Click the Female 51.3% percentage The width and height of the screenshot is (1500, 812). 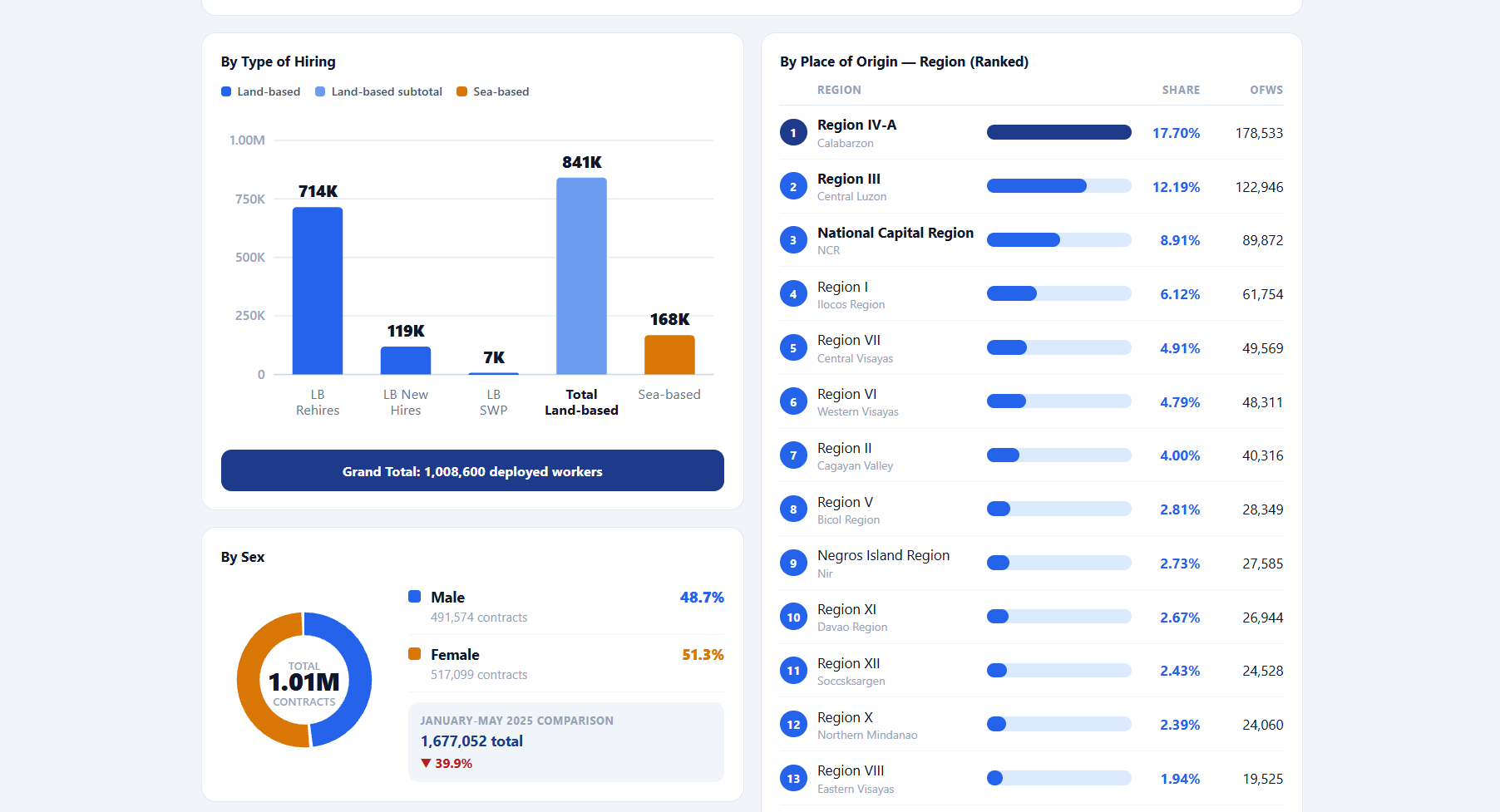pos(703,655)
